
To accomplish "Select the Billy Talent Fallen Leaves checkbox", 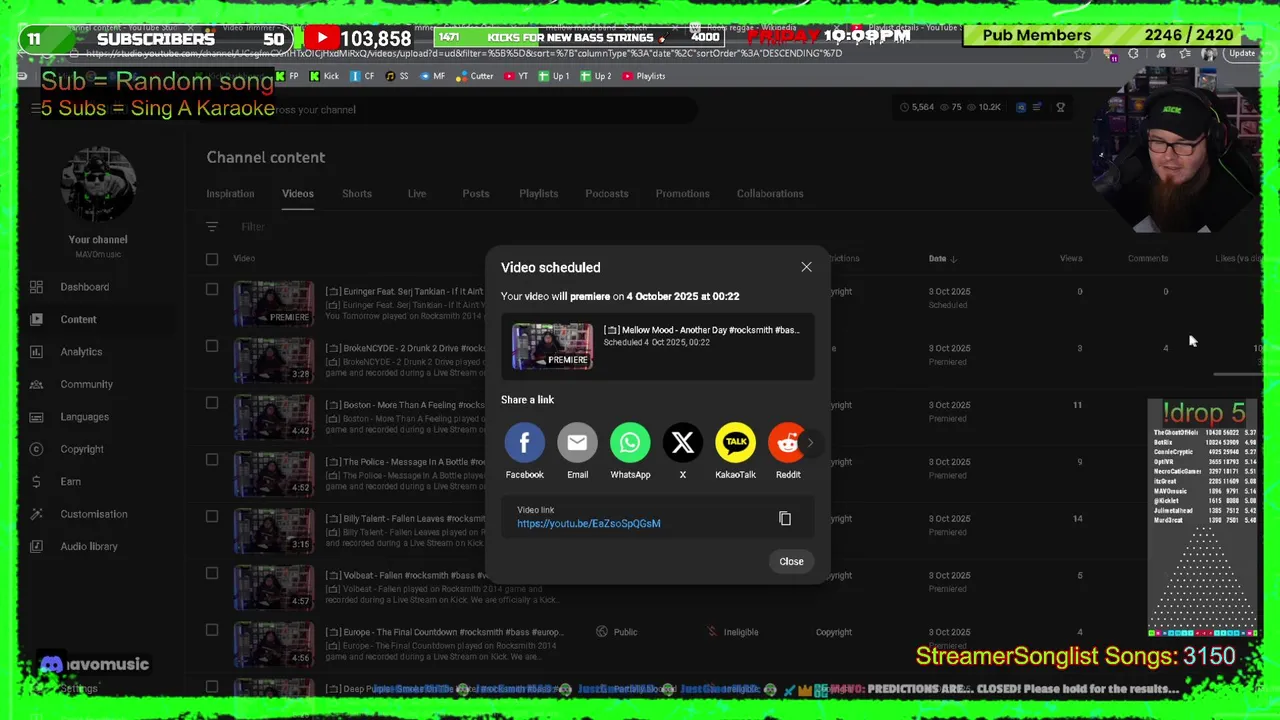I will (x=212, y=517).
